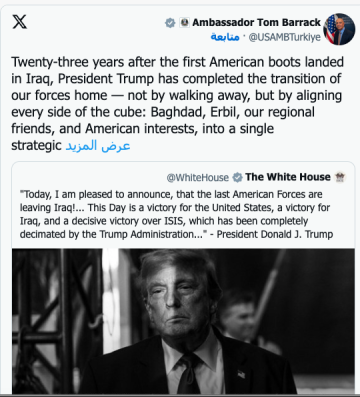The height and width of the screenshot is (397, 360).
Task: Open the @USAMBTurkiye handle link
Action: click(x=285, y=37)
